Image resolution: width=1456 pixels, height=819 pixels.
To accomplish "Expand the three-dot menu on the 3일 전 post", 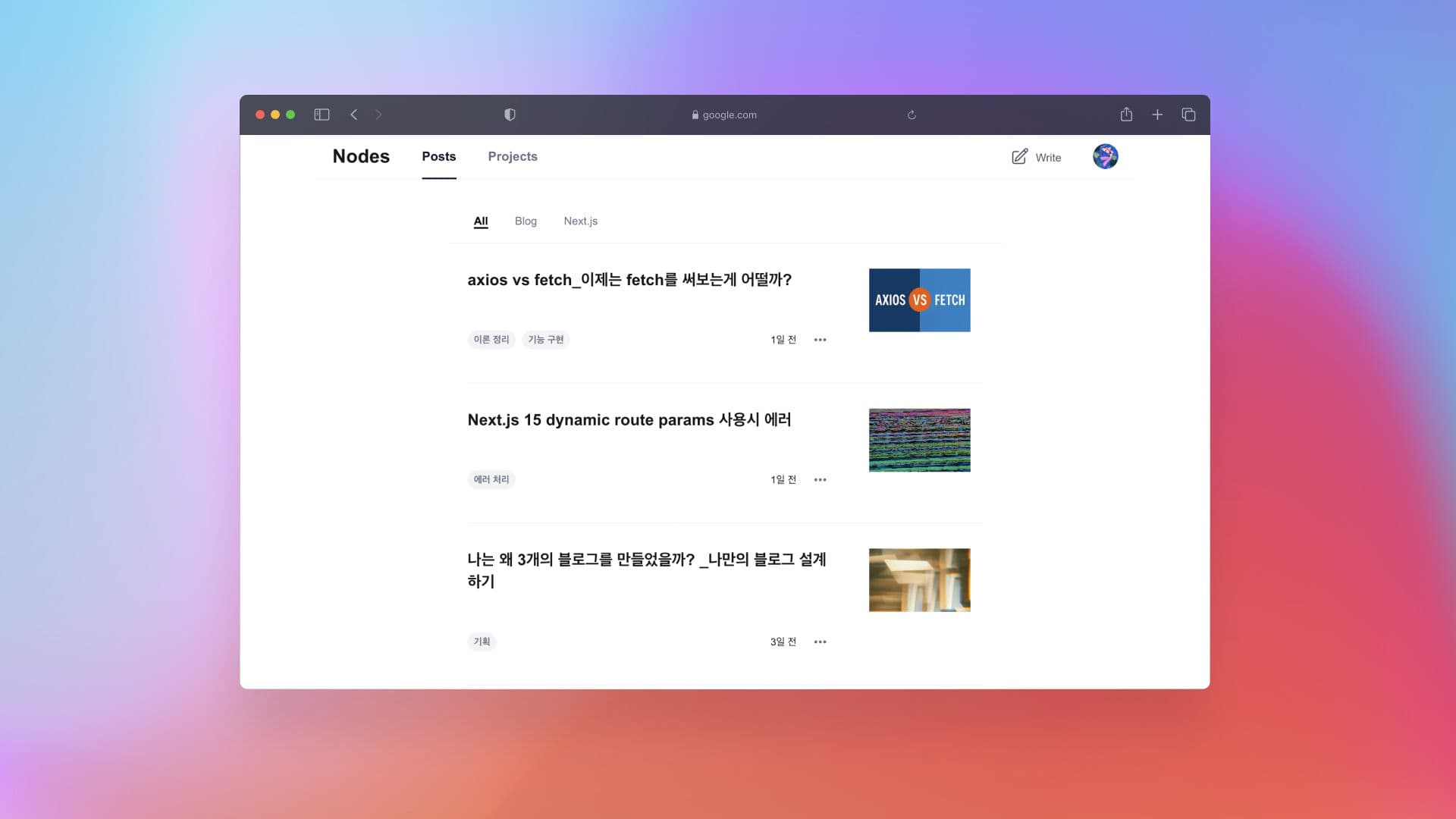I will point(820,642).
